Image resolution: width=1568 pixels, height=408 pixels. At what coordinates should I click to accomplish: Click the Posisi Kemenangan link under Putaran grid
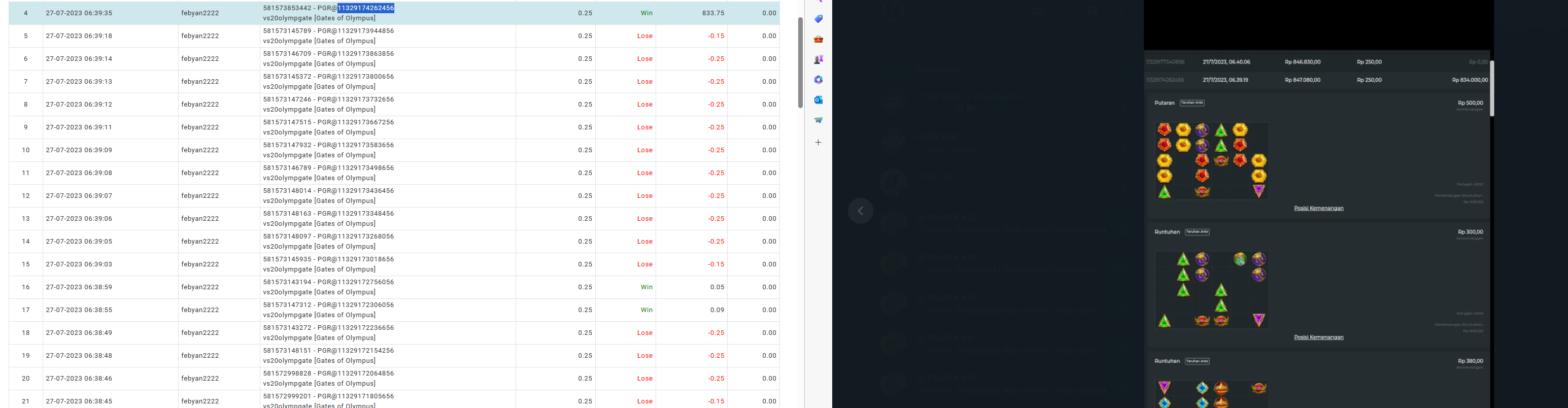tap(1318, 208)
